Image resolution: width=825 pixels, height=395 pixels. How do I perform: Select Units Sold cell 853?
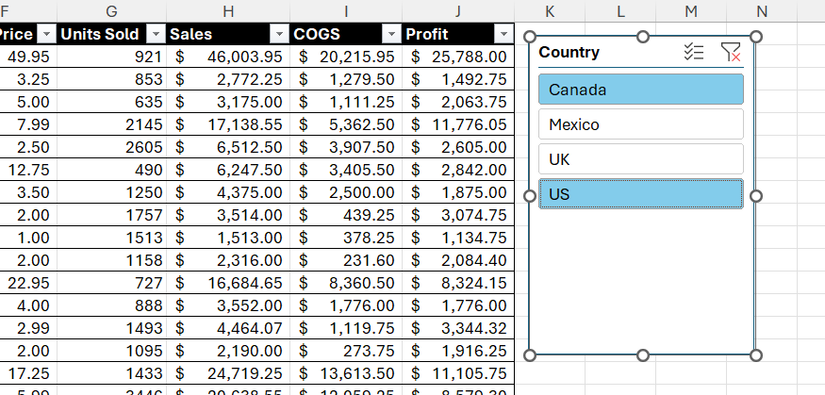click(x=112, y=79)
